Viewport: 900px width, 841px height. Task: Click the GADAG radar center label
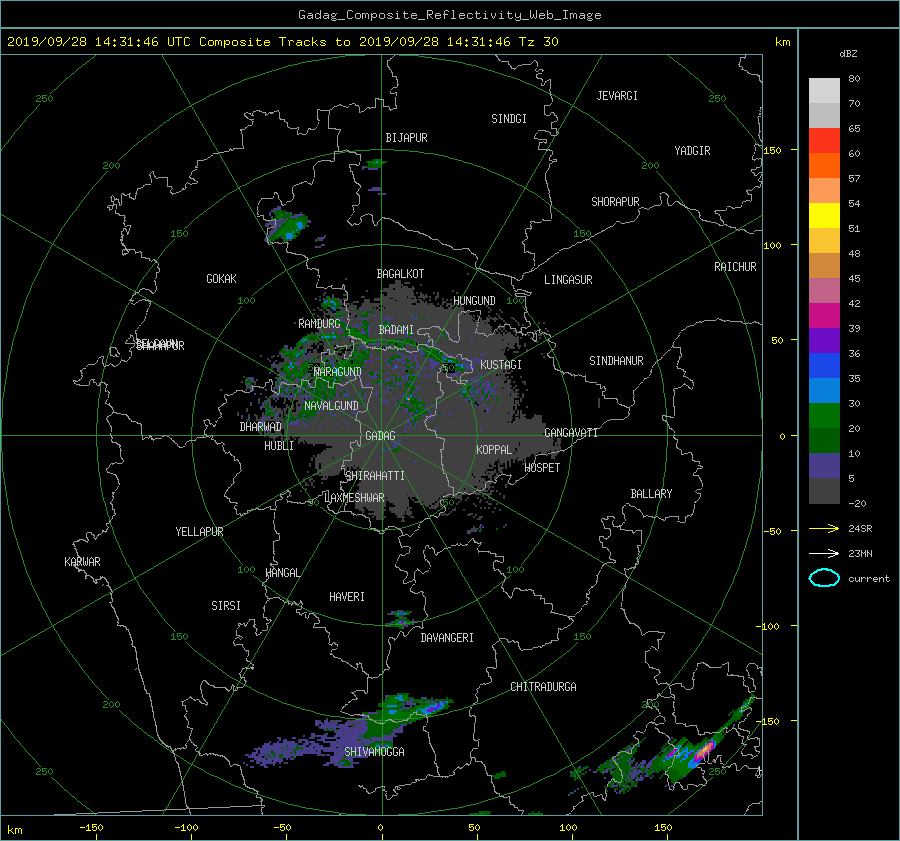click(380, 436)
